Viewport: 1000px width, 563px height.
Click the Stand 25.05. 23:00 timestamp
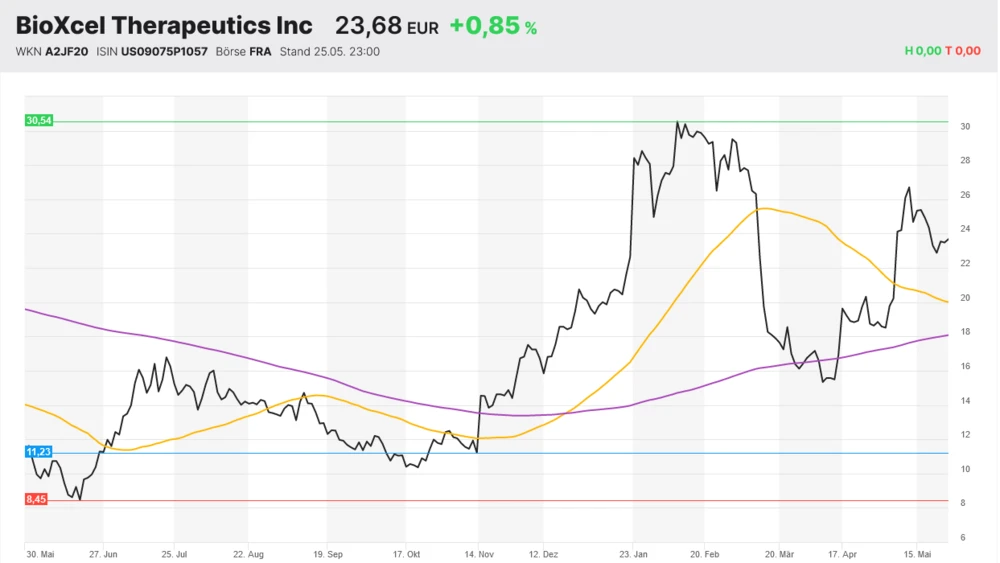click(x=329, y=52)
